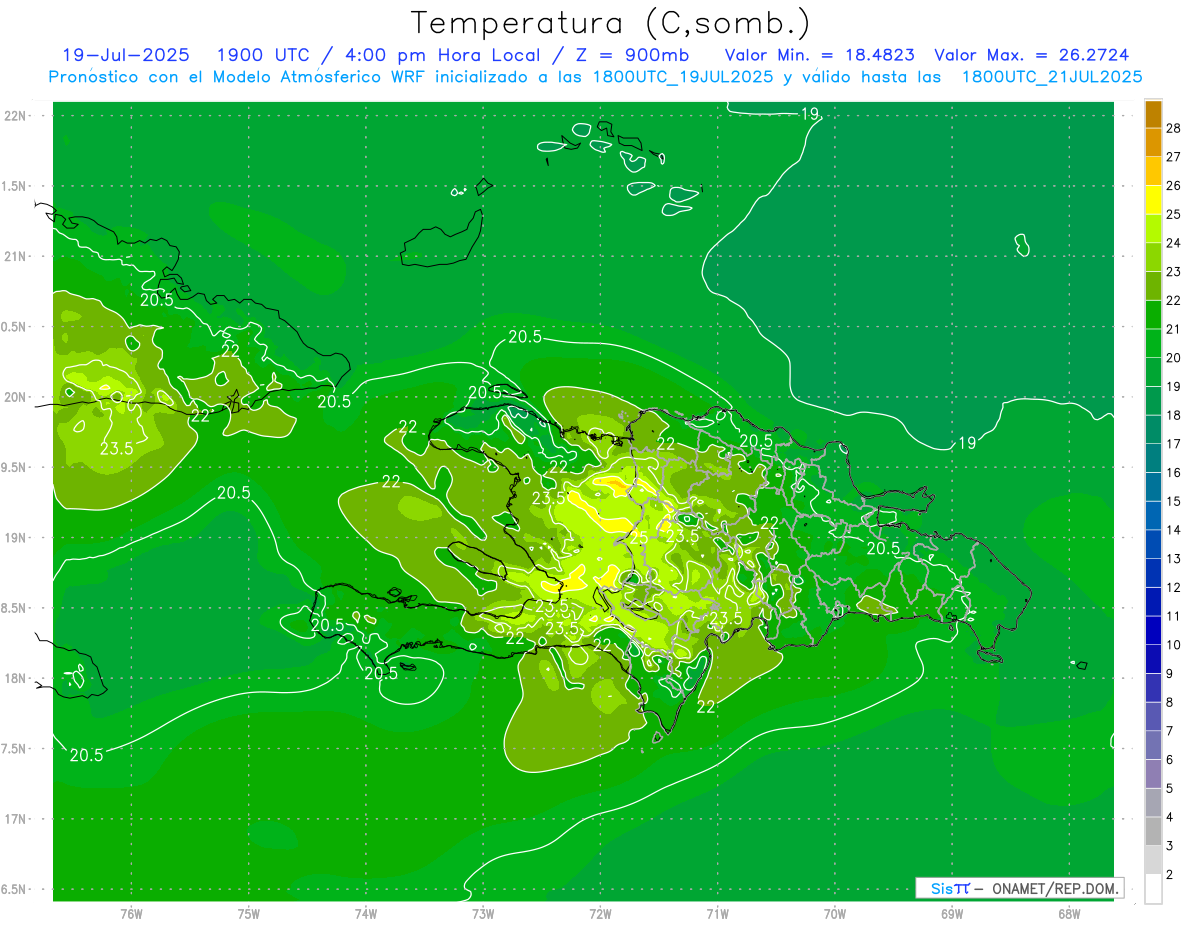Viewport: 1200px width, 927px height.
Task: Click the "10" label on color scale
Action: pyautogui.click(x=1173, y=645)
